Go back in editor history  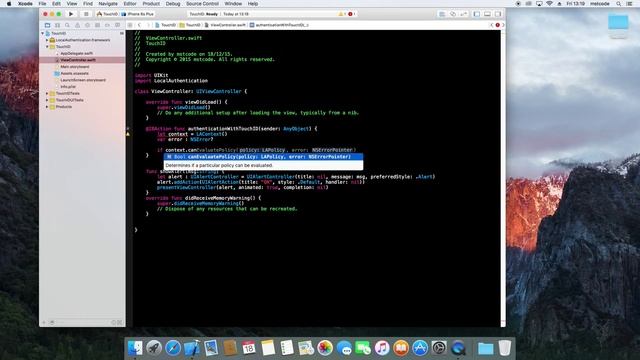point(140,25)
